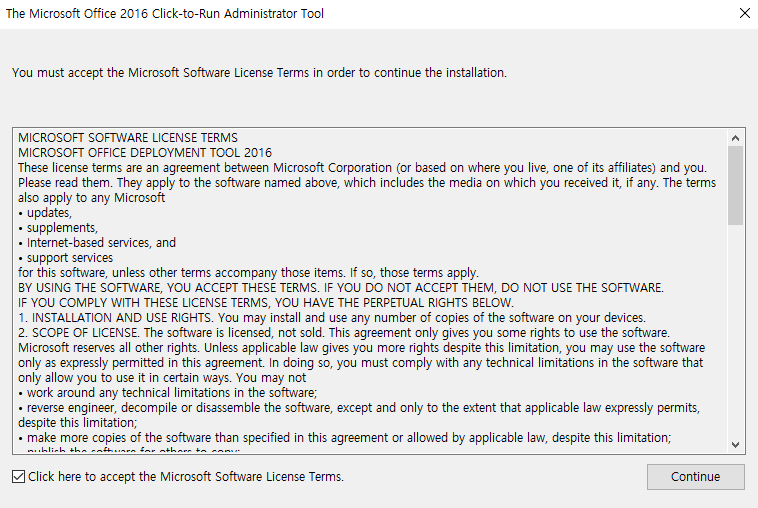Image resolution: width=758 pixels, height=508 pixels.
Task: Click the '• supplements,' bullet line
Action: [x=58, y=228]
